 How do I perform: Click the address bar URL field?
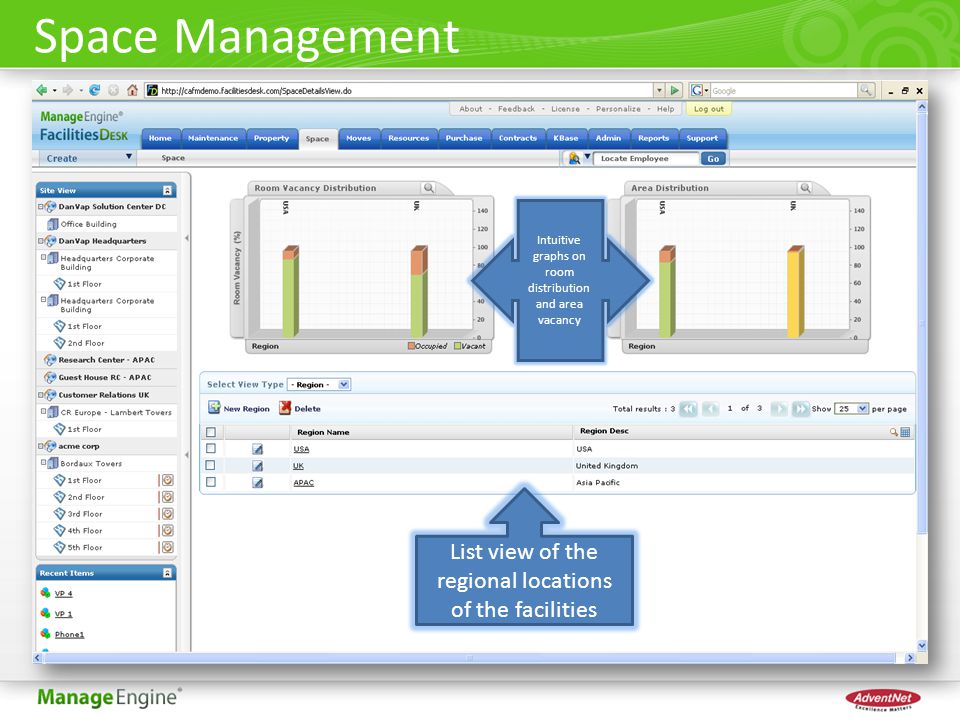pyautogui.click(x=401, y=91)
